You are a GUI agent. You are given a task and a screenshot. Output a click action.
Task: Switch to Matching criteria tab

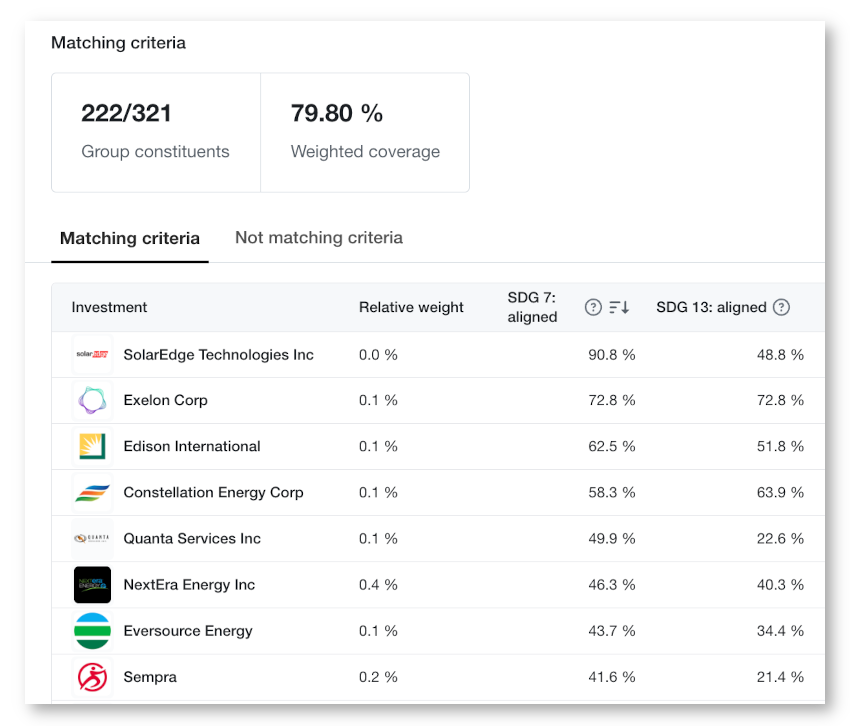pyautogui.click(x=130, y=238)
